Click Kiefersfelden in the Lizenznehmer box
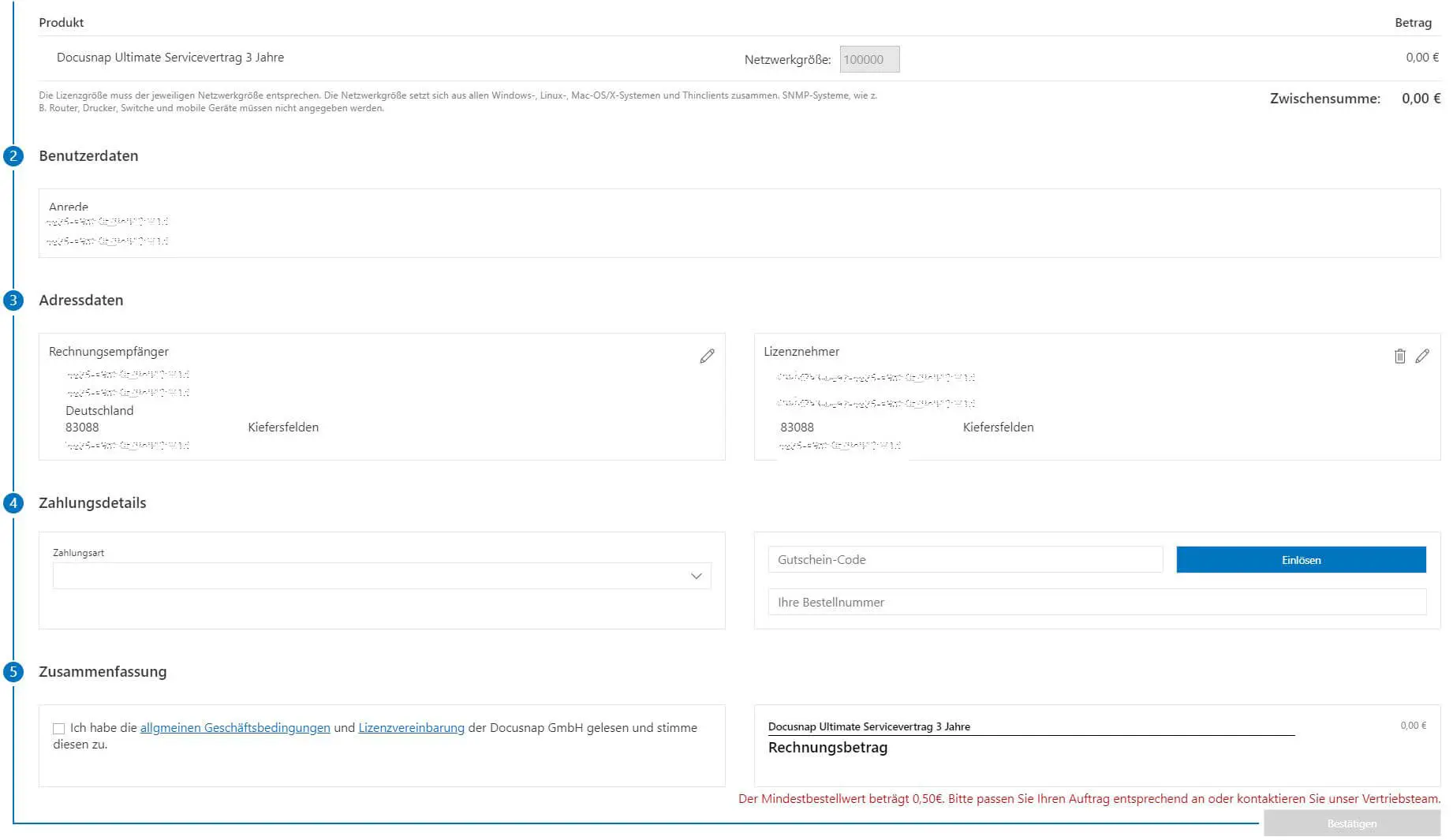Viewport: 1453px width, 840px height. [x=998, y=427]
